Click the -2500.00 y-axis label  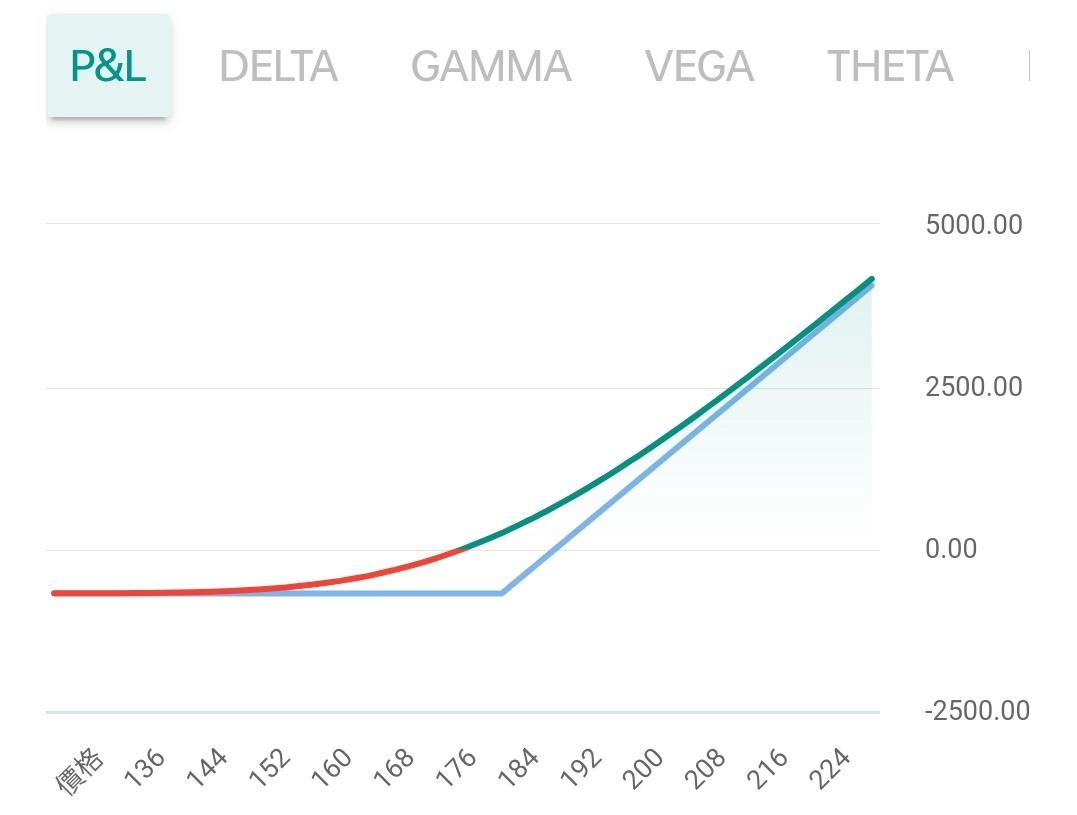point(976,711)
